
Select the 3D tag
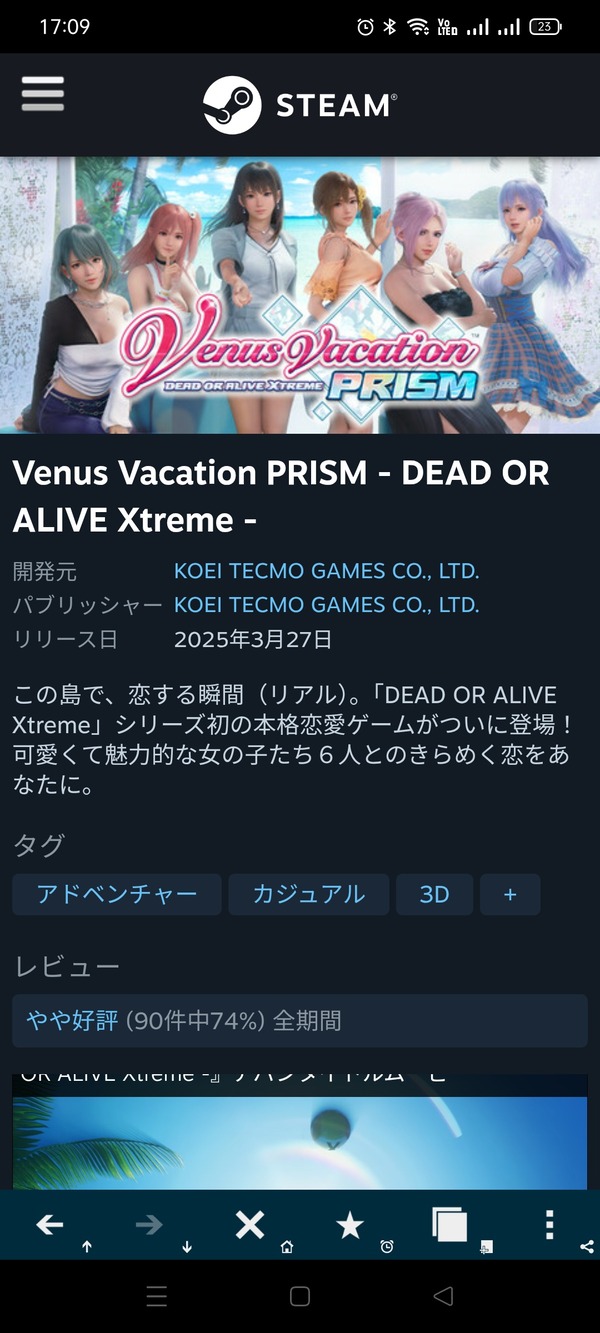click(x=434, y=894)
